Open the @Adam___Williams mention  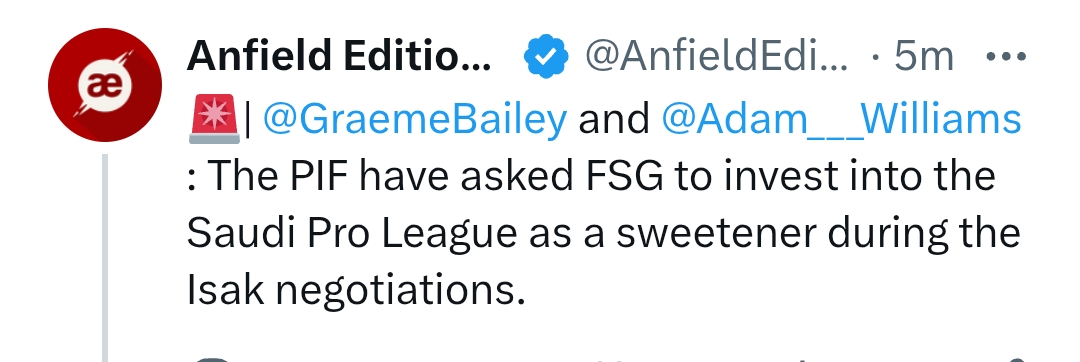pyautogui.click(x=841, y=119)
